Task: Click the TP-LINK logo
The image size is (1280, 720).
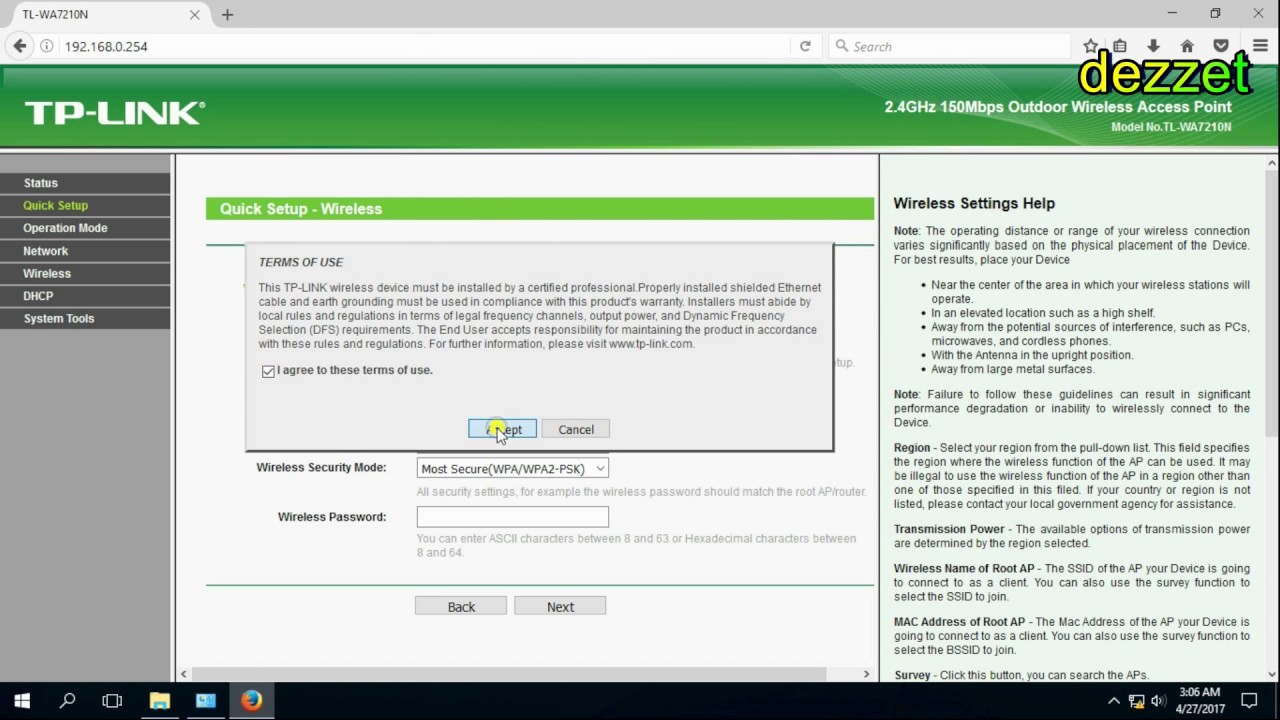Action: [x=115, y=113]
